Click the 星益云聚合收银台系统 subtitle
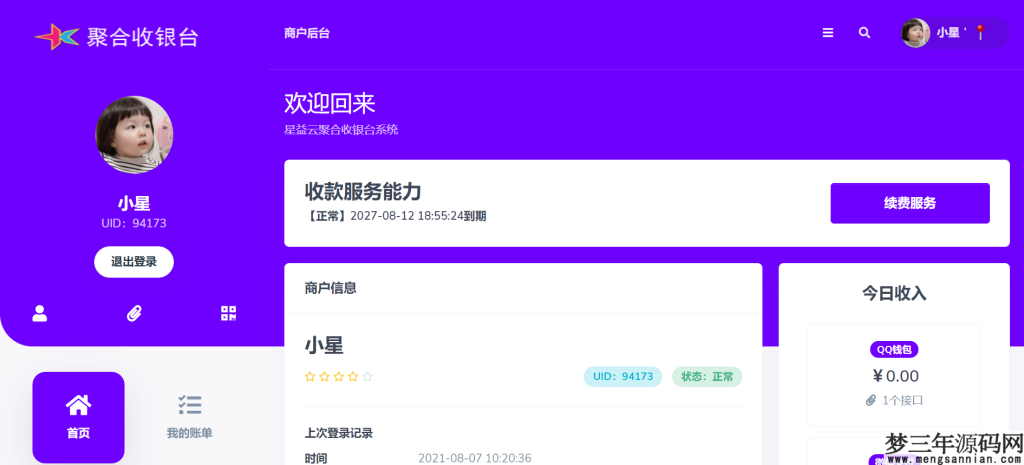 [x=341, y=130]
